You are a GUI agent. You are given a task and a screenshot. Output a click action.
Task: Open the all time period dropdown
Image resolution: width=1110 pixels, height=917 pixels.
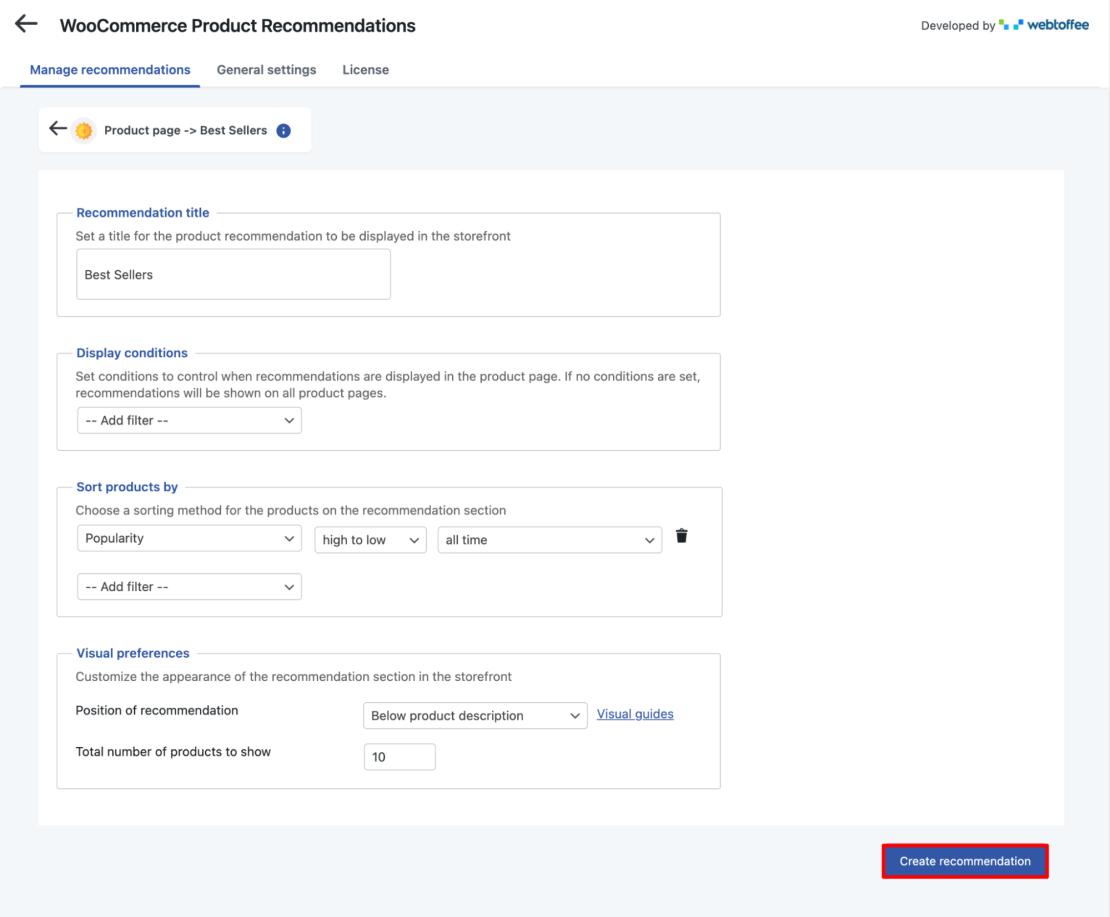[x=549, y=540]
